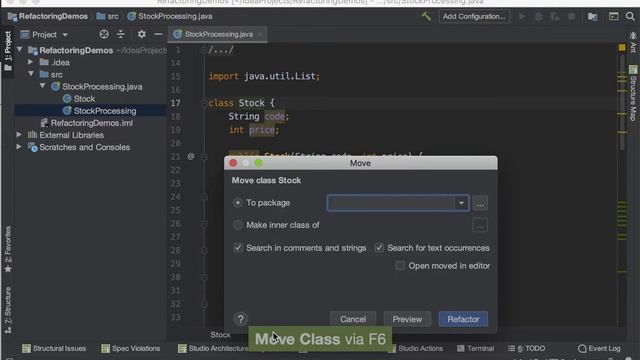This screenshot has width=640, height=360.
Task: Open the To package dropdown arrow
Action: point(461,203)
